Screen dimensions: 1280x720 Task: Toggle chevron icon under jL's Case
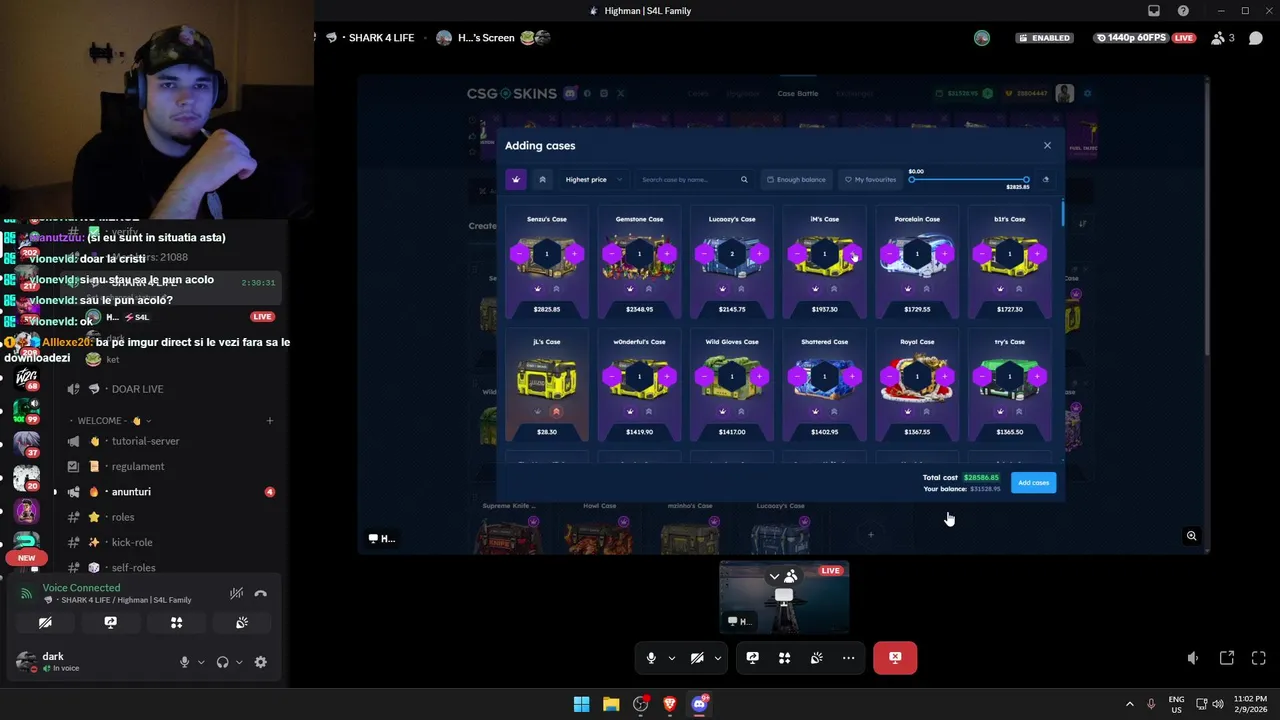[x=556, y=412]
